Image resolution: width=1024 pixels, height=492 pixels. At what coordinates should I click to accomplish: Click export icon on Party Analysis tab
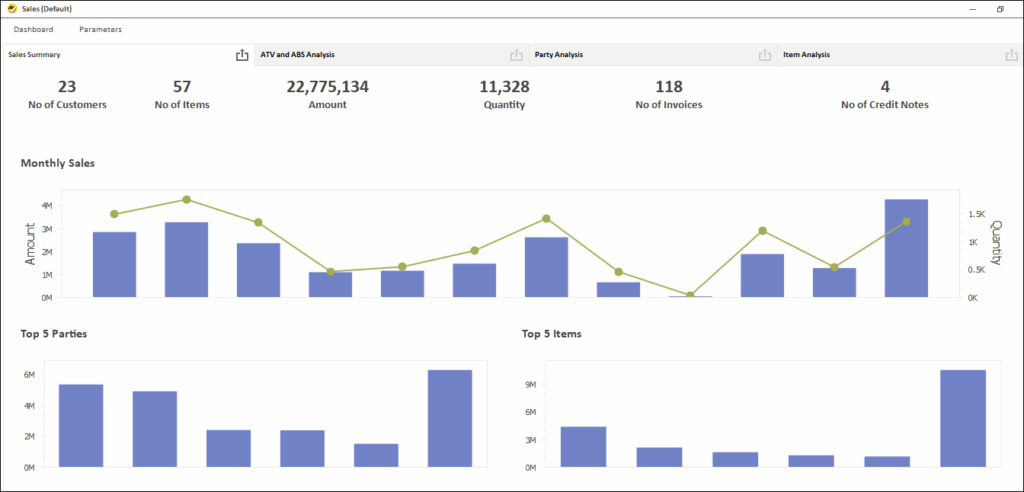[764, 55]
